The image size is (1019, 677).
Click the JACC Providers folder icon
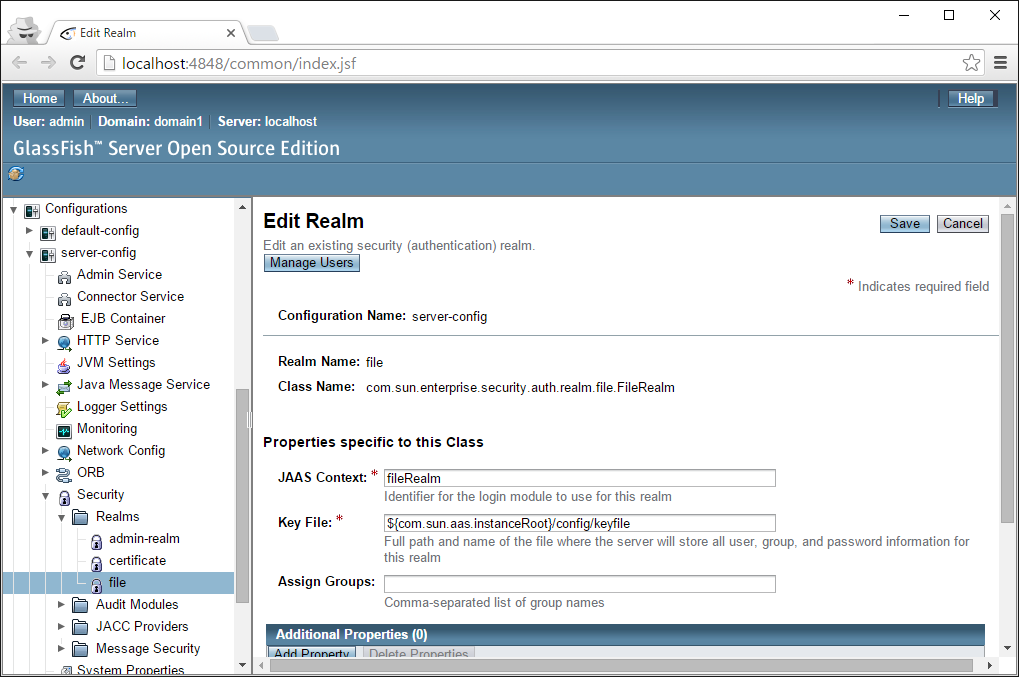(80, 628)
